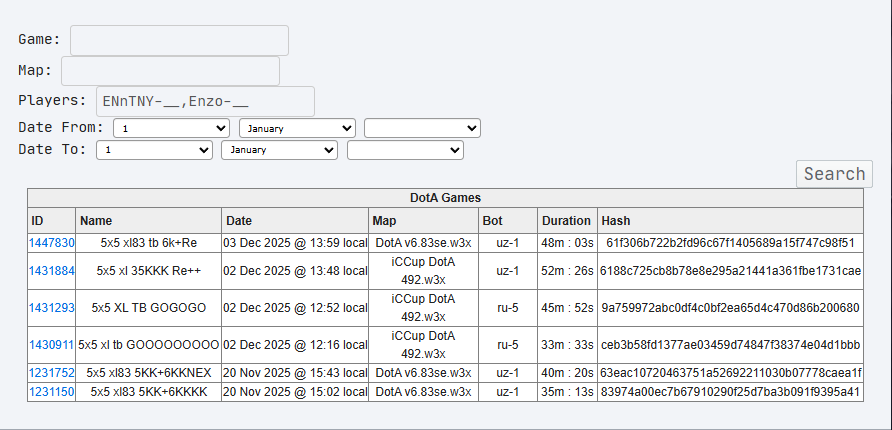Screen dimensions: 892x430
Task: Click the Hash column header
Action: click(615, 221)
